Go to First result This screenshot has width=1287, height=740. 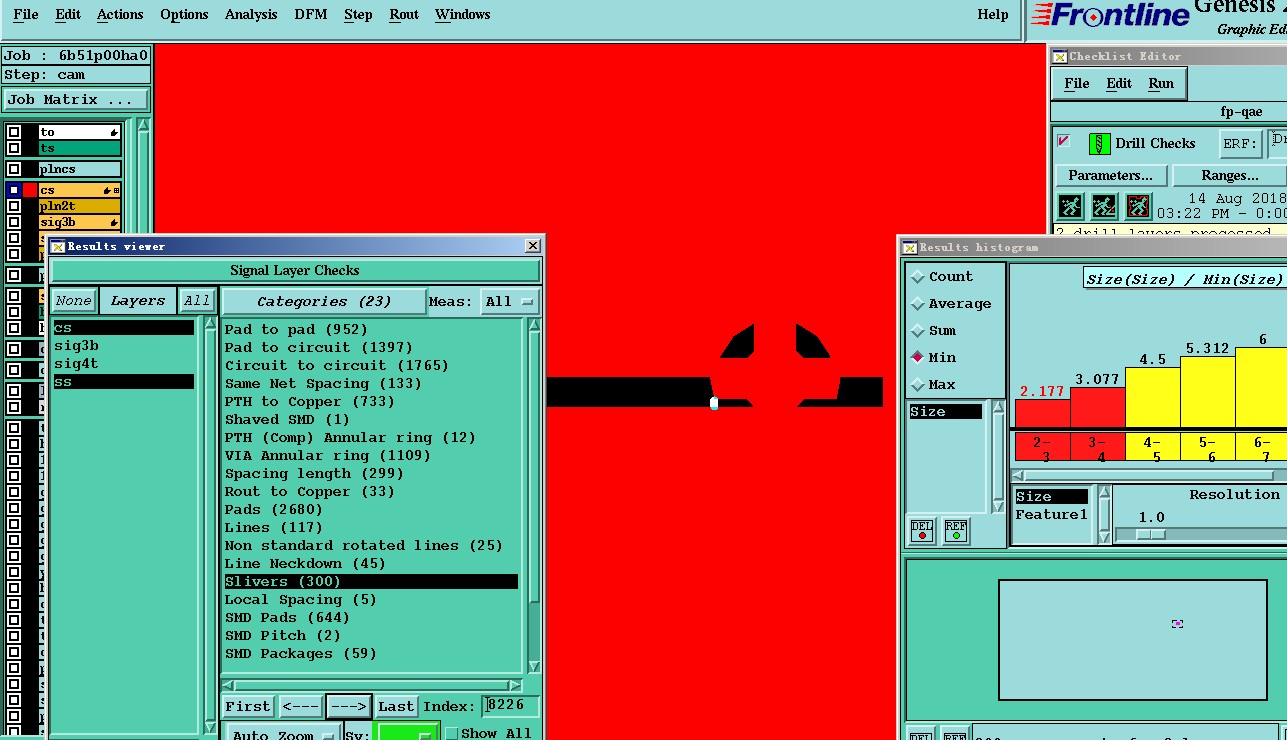(248, 707)
